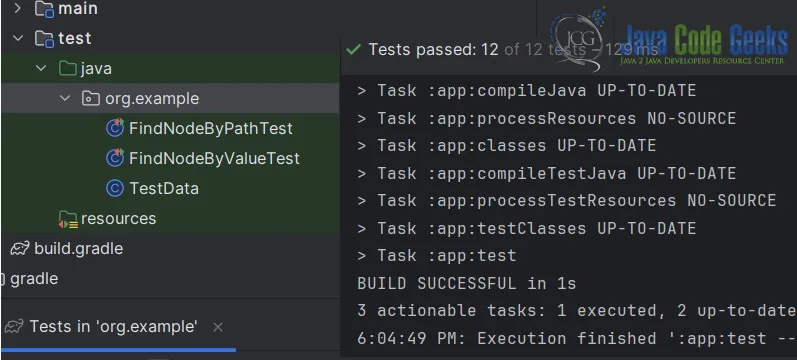Screen dimensions: 797x360
Task: Collapse the org.example package chevron
Action: [x=65, y=98]
